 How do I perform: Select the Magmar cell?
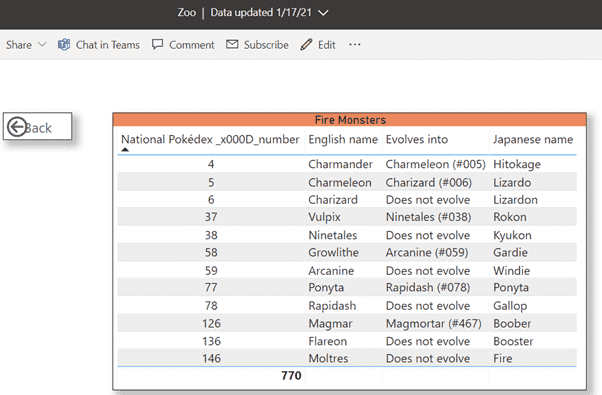click(x=330, y=324)
